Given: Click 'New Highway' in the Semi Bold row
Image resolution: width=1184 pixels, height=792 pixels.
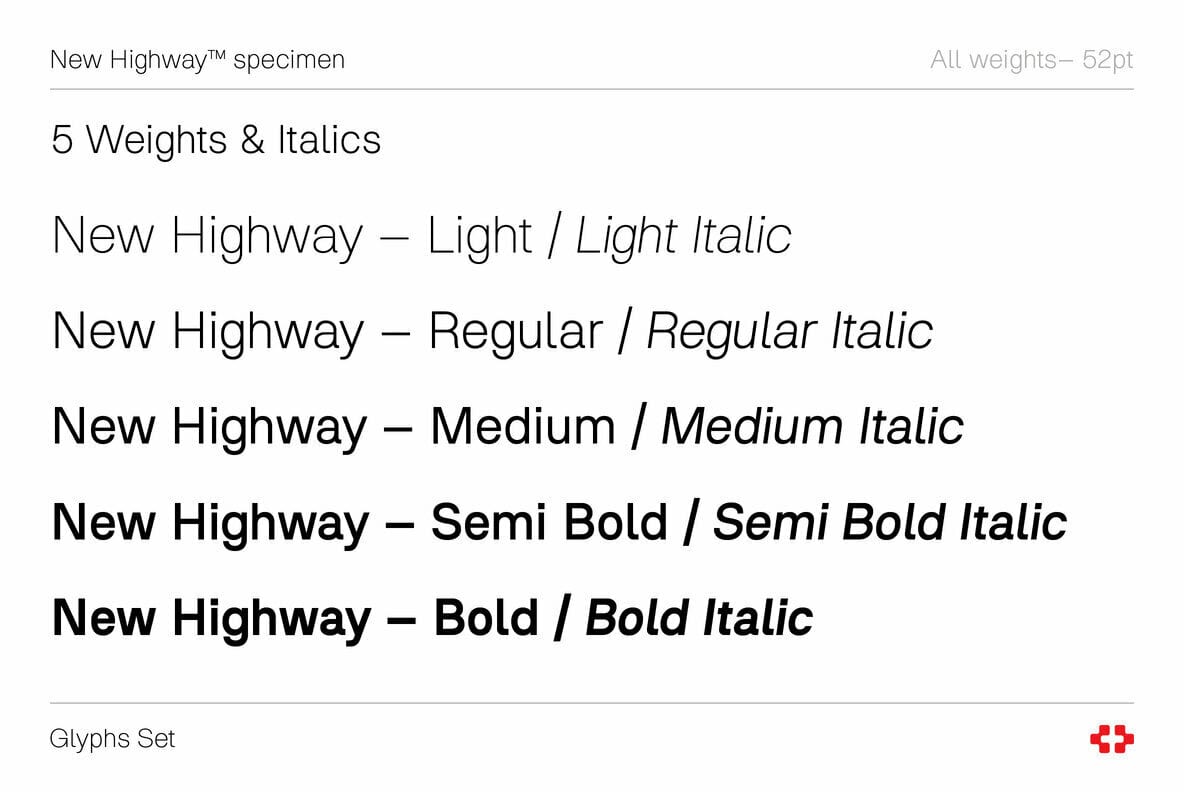Looking at the screenshot, I should (x=209, y=522).
